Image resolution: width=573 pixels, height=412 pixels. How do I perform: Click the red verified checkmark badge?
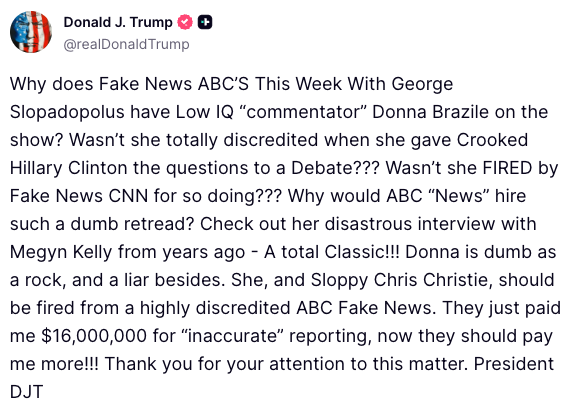coord(185,22)
